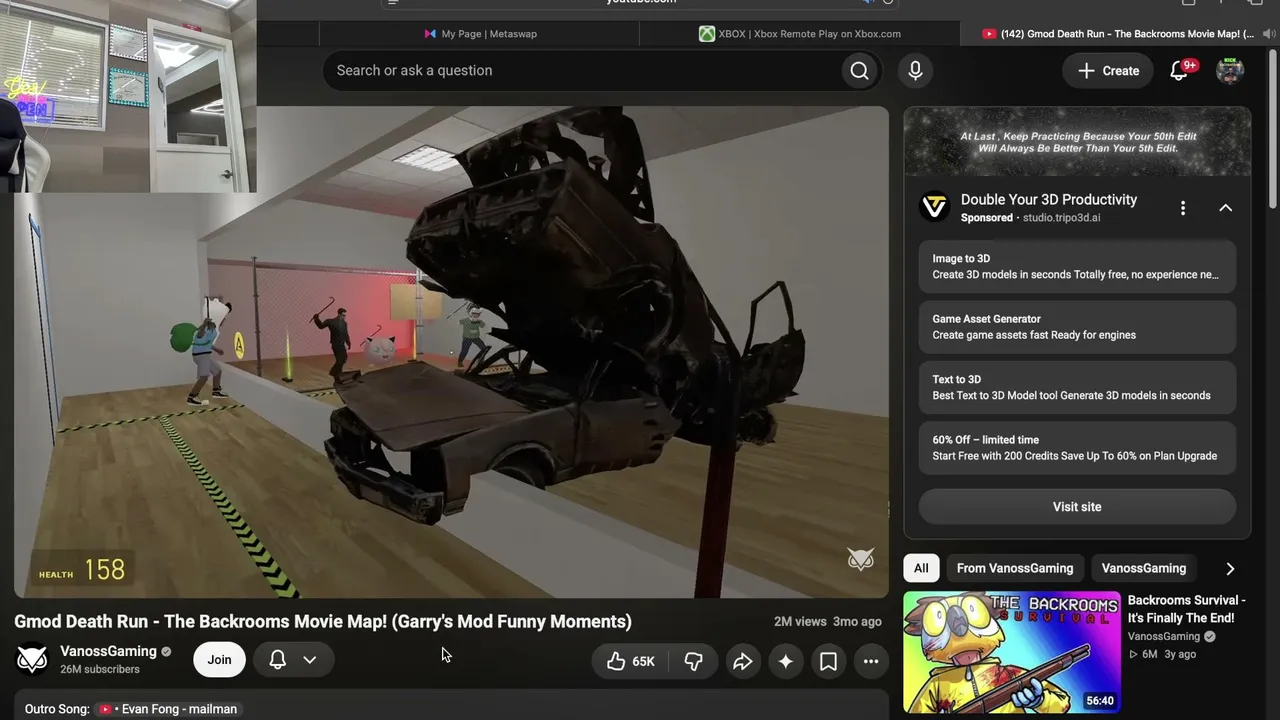Click the VanossGaming channel avatar
Viewport: 1280px width, 720px height.
[32, 659]
